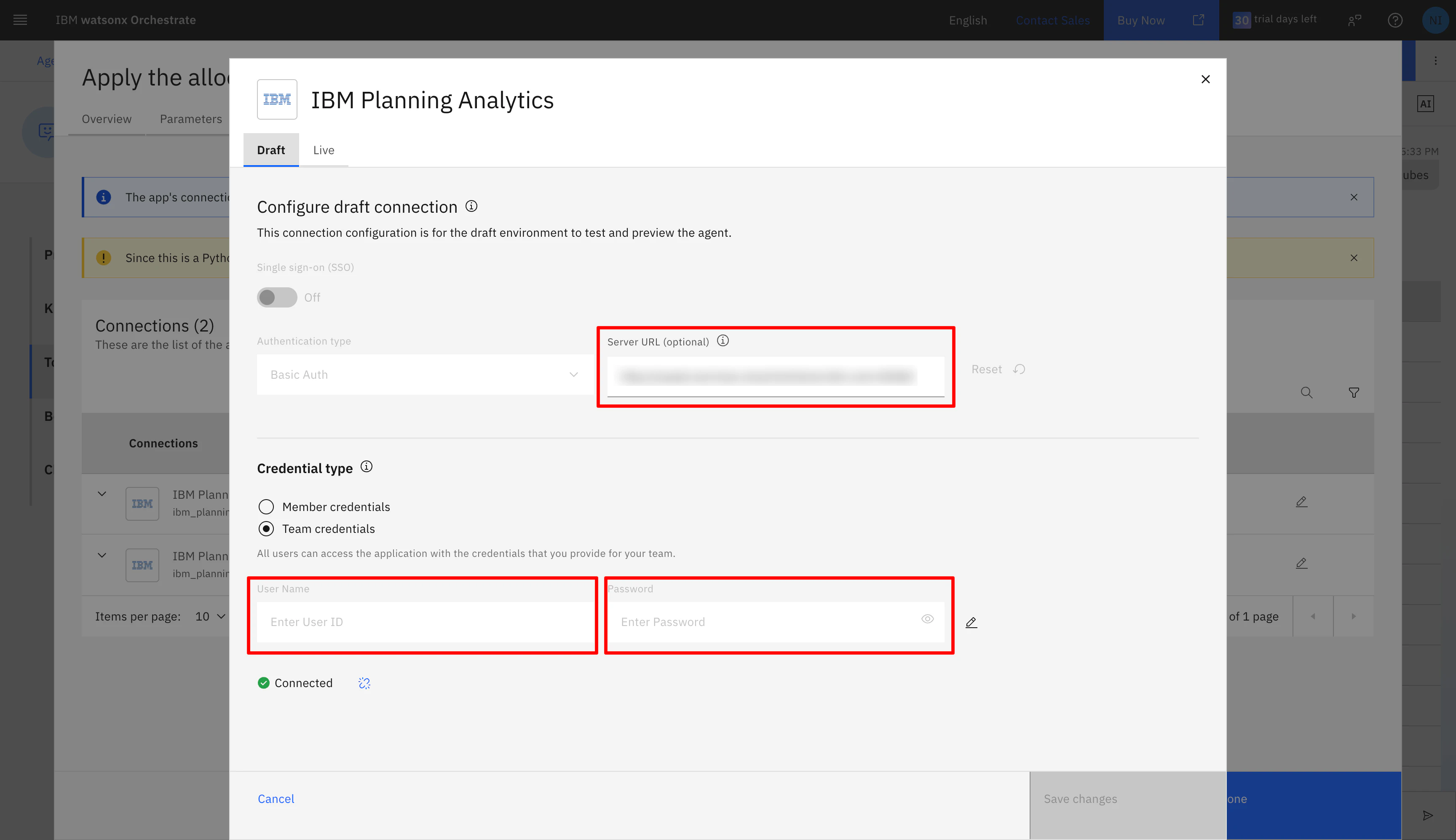Image resolution: width=1456 pixels, height=840 pixels.
Task: Select Team credentials radio button
Action: click(x=266, y=528)
